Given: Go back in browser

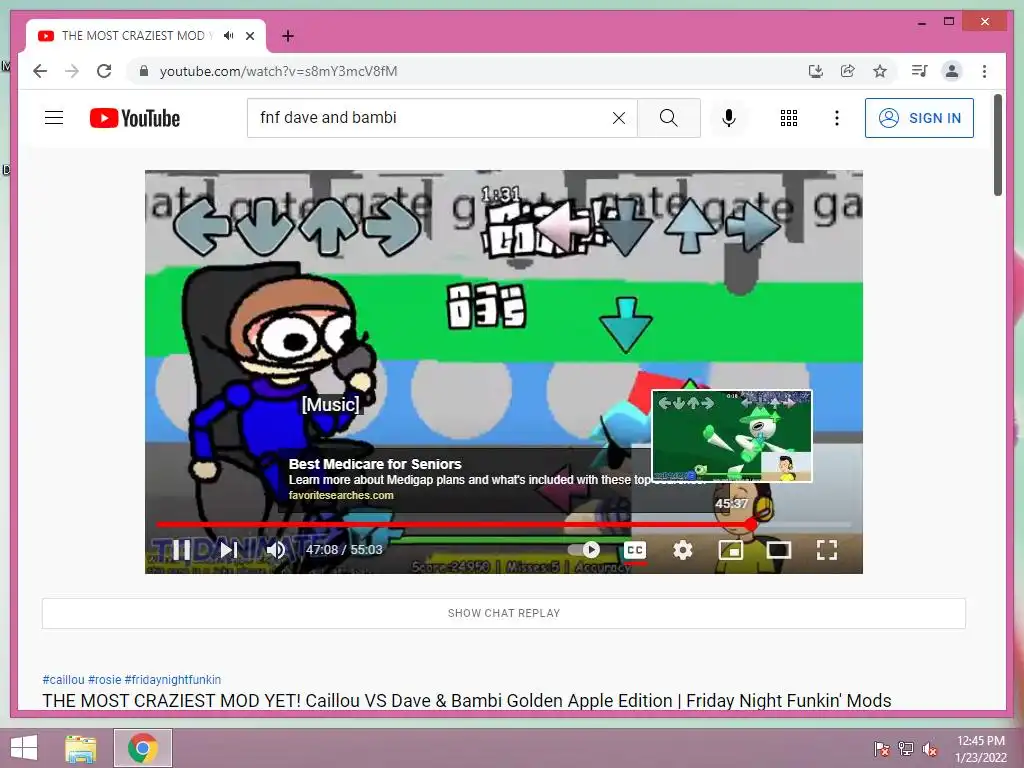Looking at the screenshot, I should click(x=40, y=71).
